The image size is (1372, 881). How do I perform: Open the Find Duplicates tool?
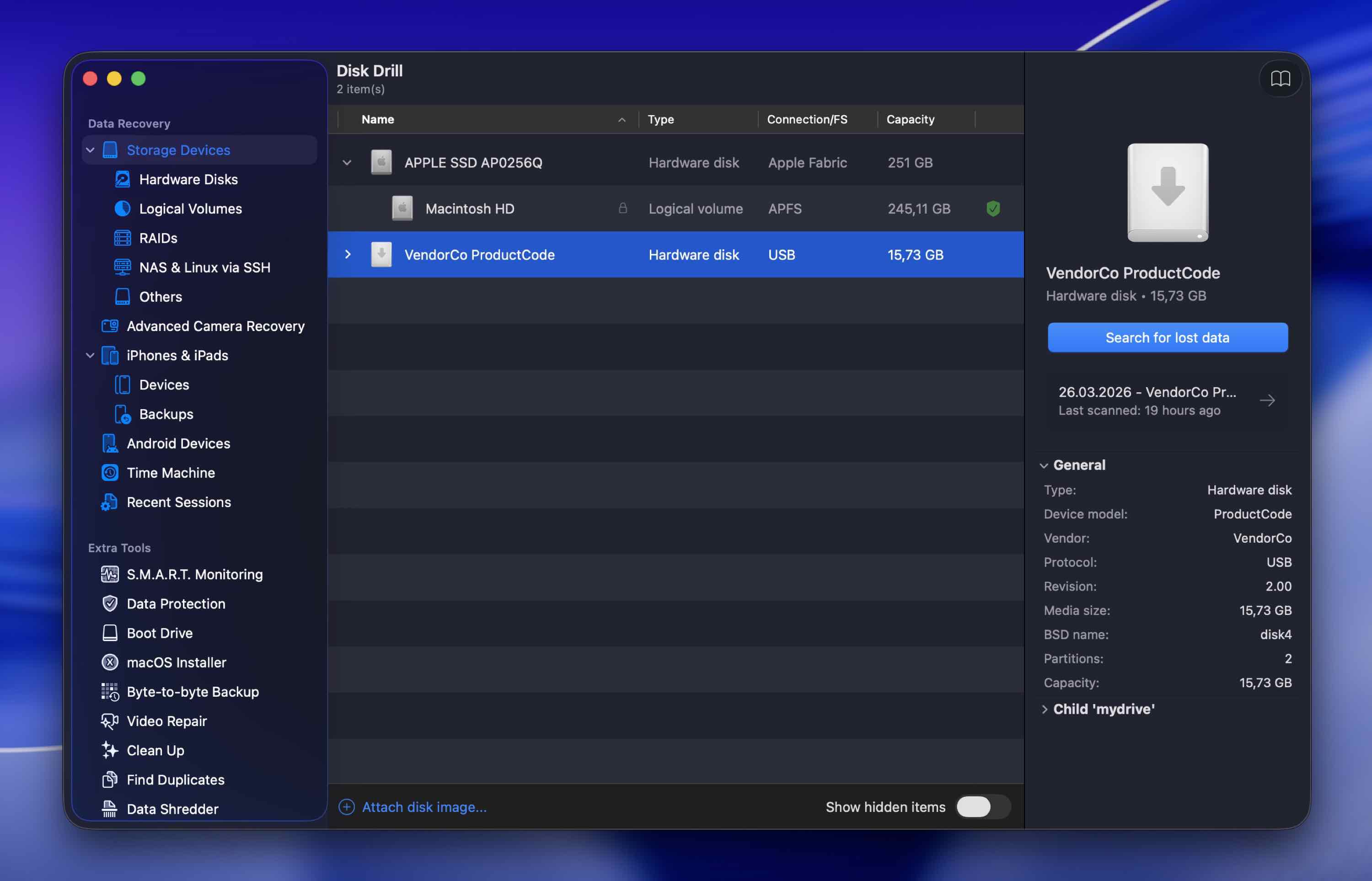200,780
